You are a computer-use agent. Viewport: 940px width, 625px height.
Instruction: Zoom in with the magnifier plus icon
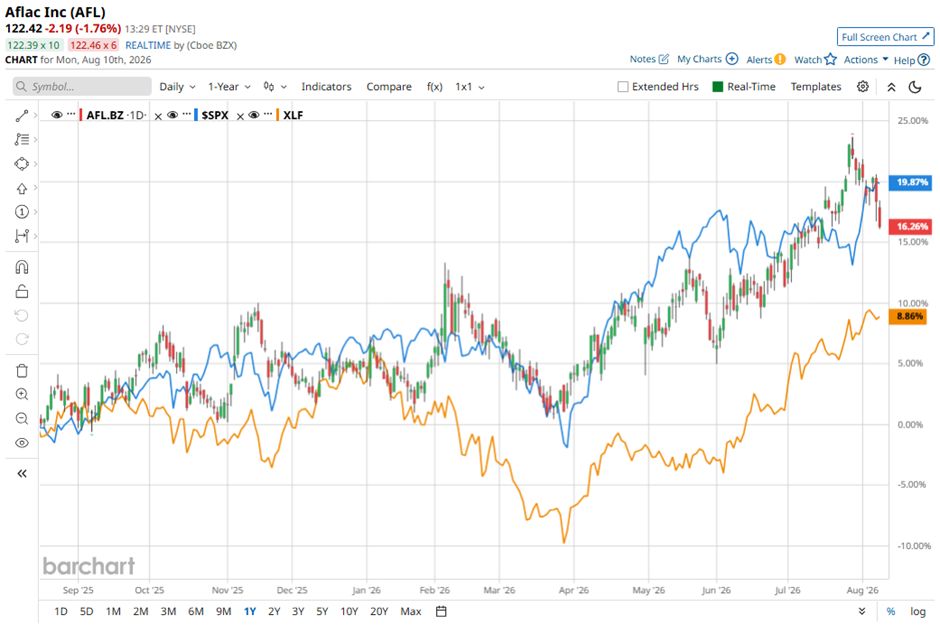pyautogui.click(x=22, y=394)
